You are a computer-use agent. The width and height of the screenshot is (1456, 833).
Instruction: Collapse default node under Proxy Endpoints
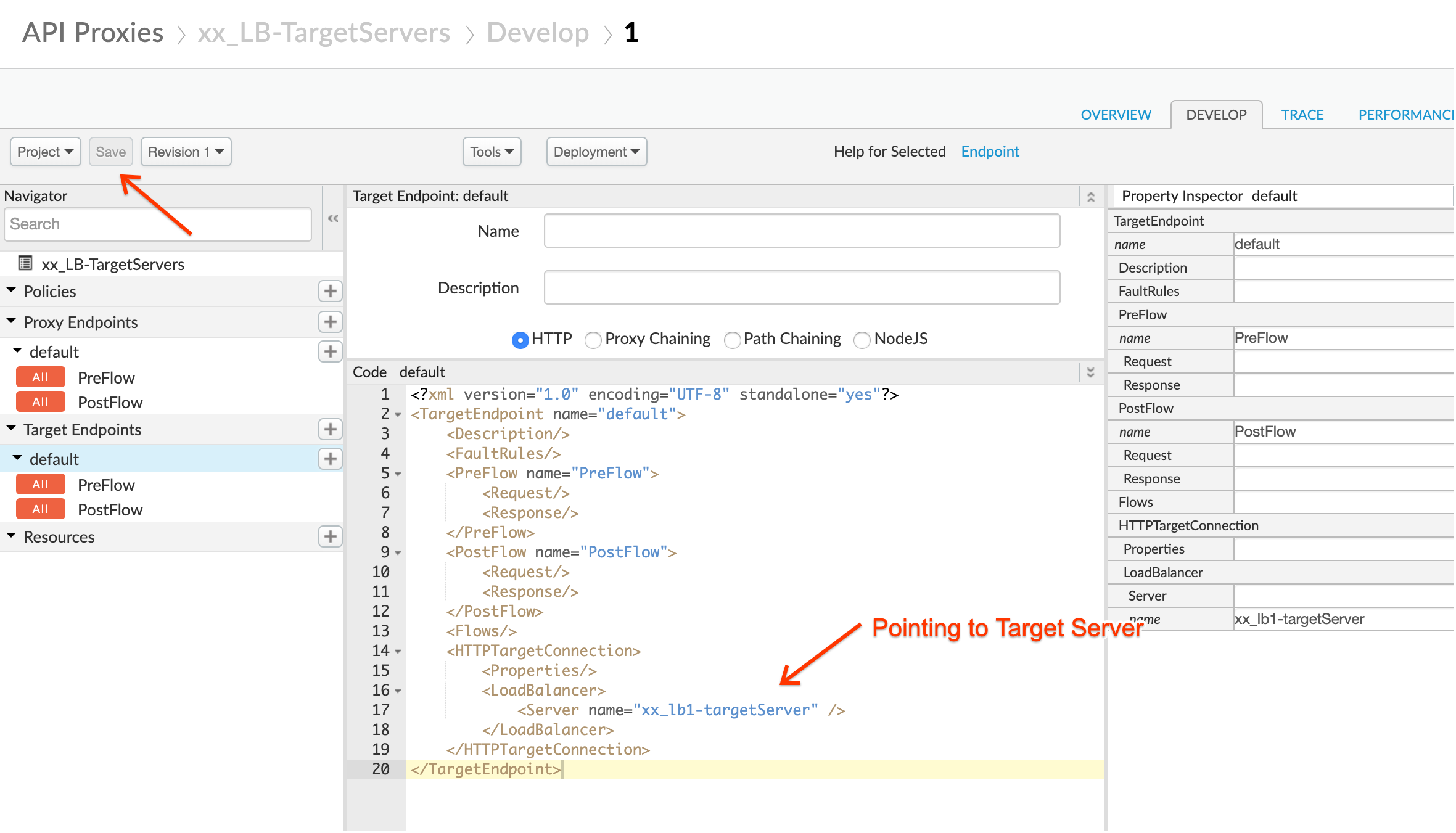point(17,350)
